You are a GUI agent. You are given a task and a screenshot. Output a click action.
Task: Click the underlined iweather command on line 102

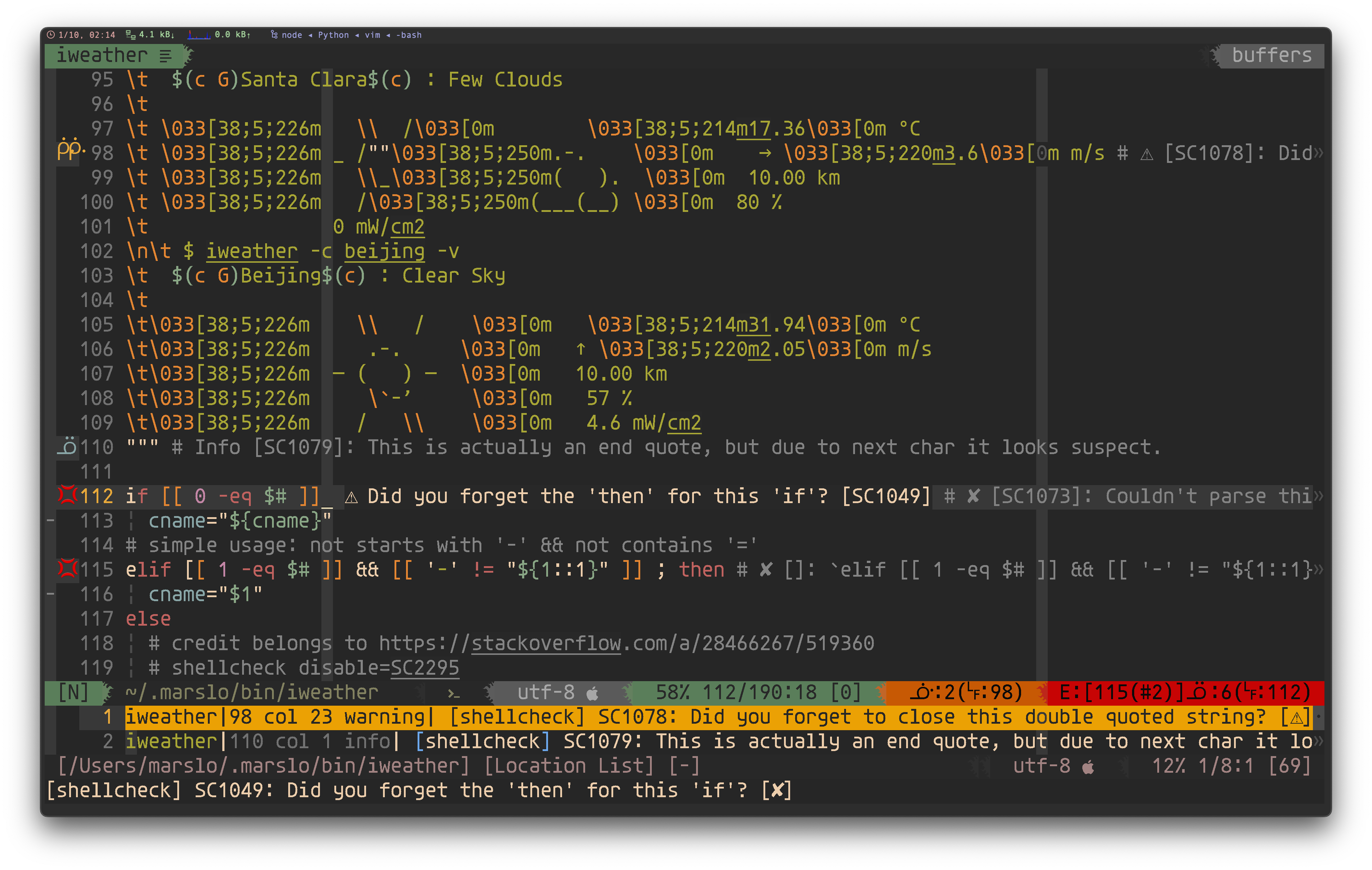point(252,252)
